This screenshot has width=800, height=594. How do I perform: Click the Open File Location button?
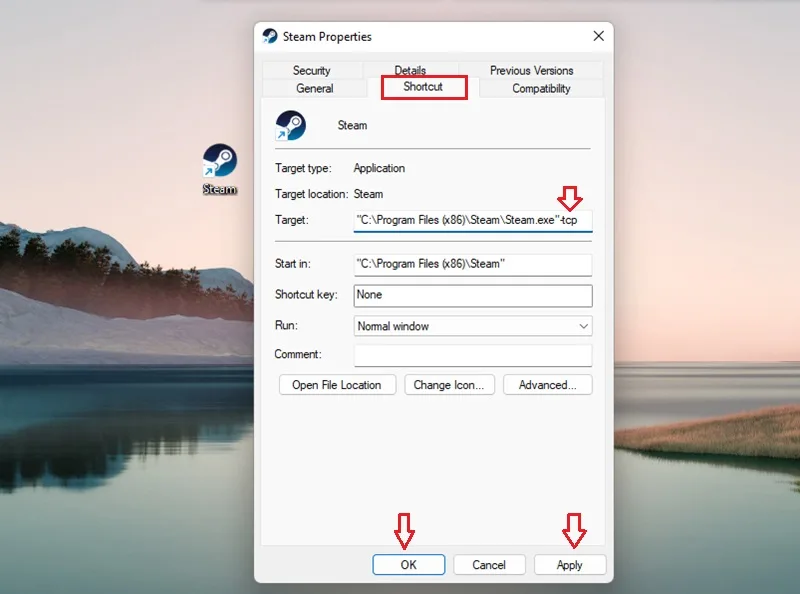337,385
